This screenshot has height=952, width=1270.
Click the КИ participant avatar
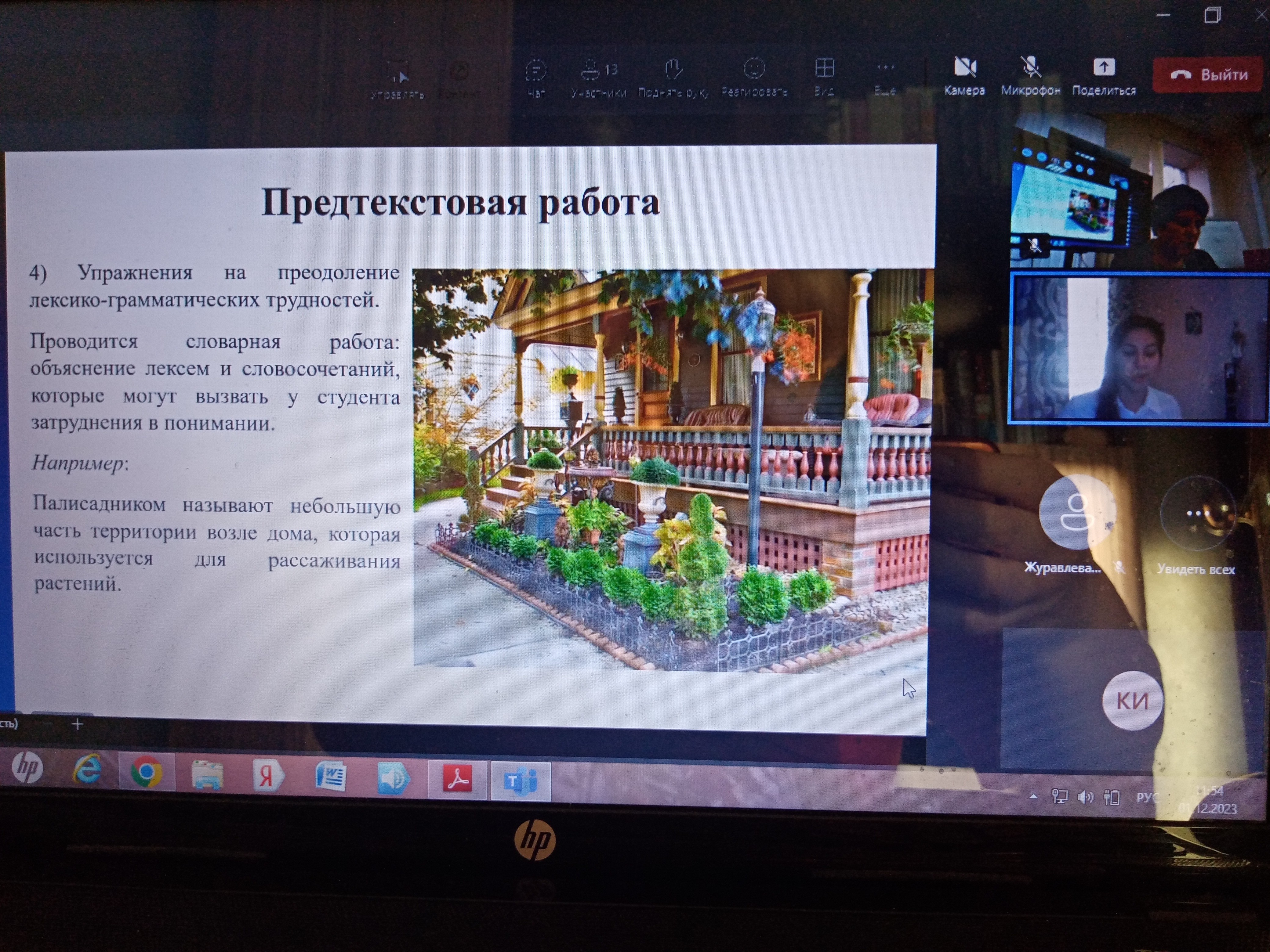(x=1132, y=700)
